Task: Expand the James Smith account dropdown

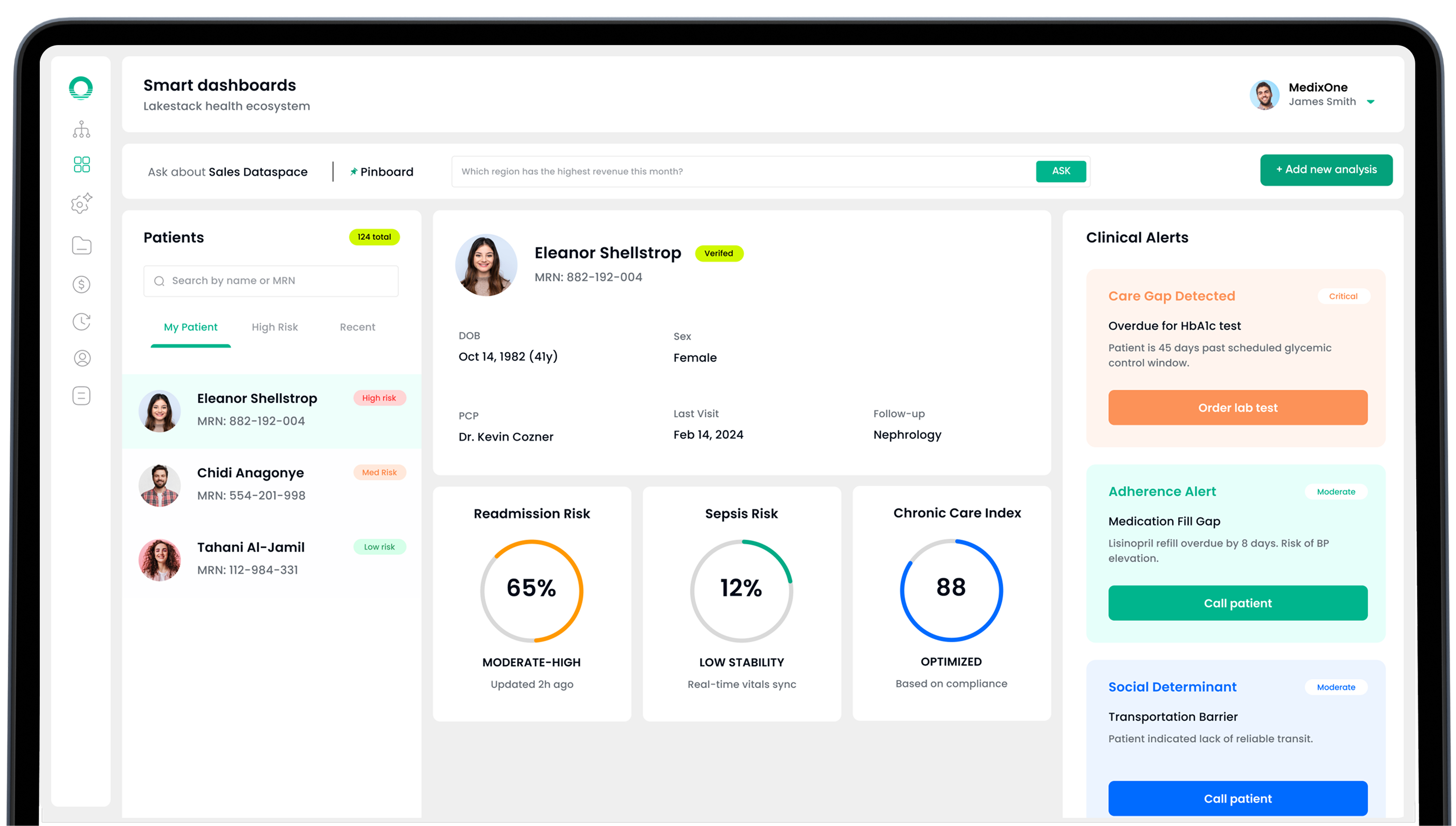Action: [1370, 102]
